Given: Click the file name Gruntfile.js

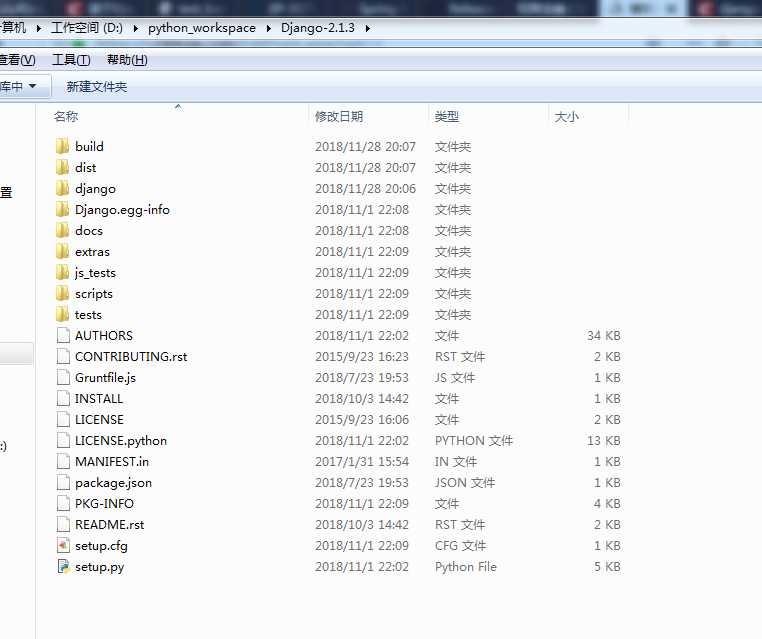Looking at the screenshot, I should point(105,378).
